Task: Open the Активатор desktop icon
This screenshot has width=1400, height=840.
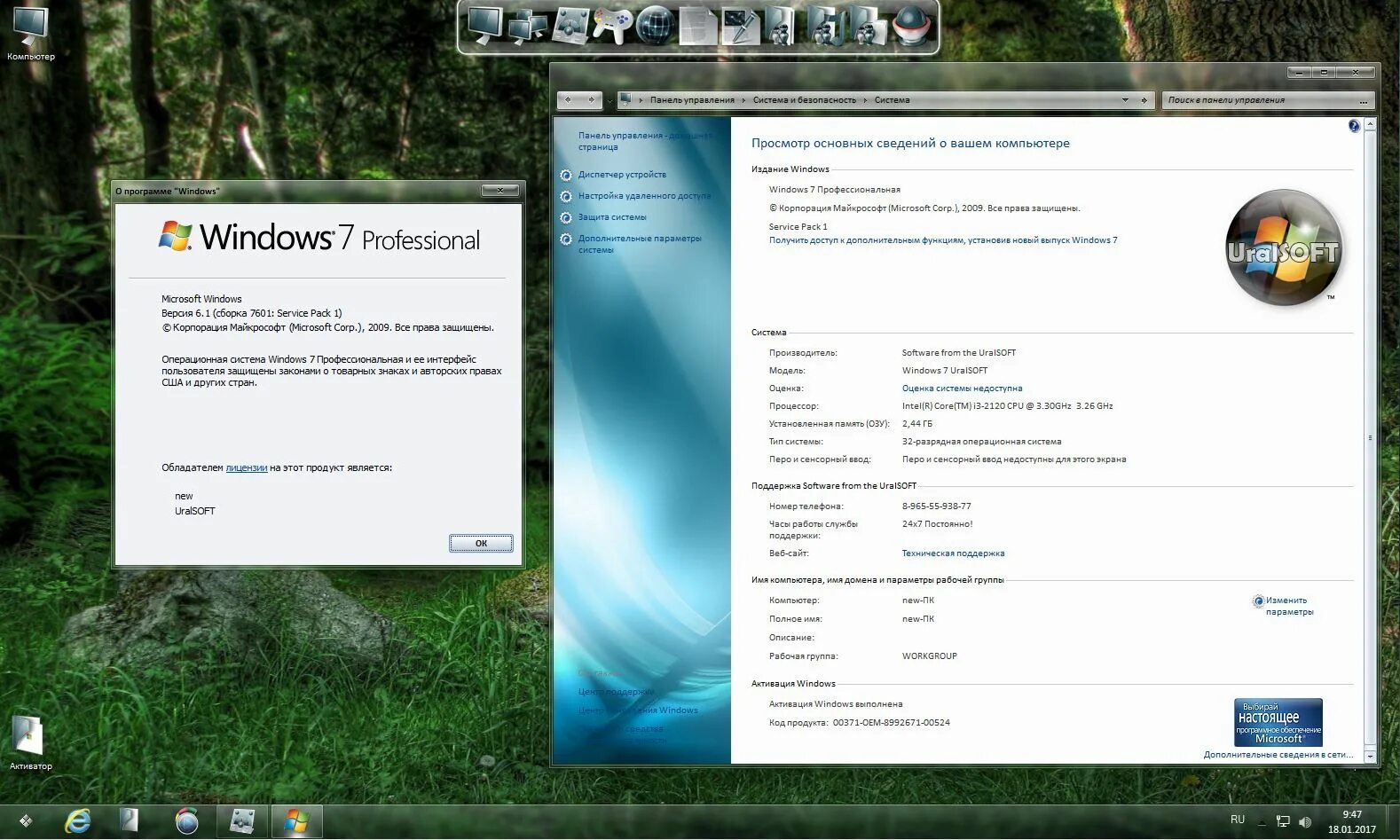Action: (x=30, y=743)
